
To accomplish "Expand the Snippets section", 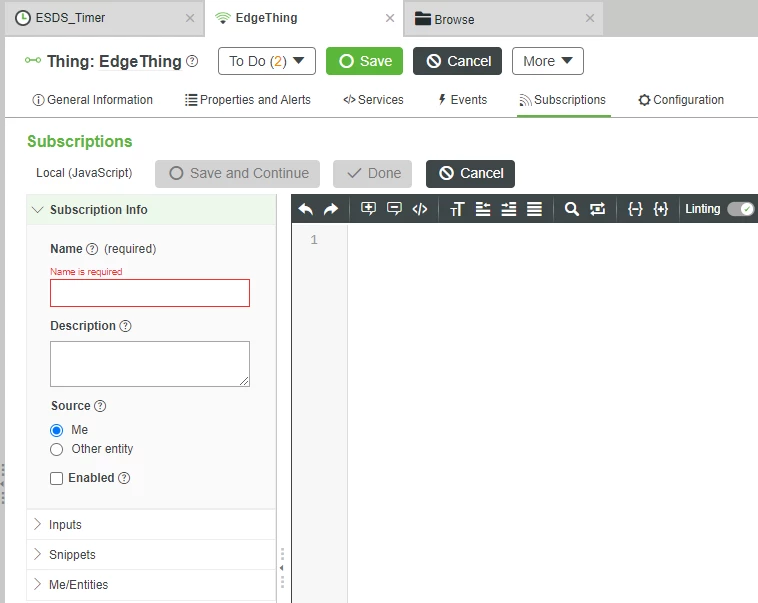I will 151,555.
